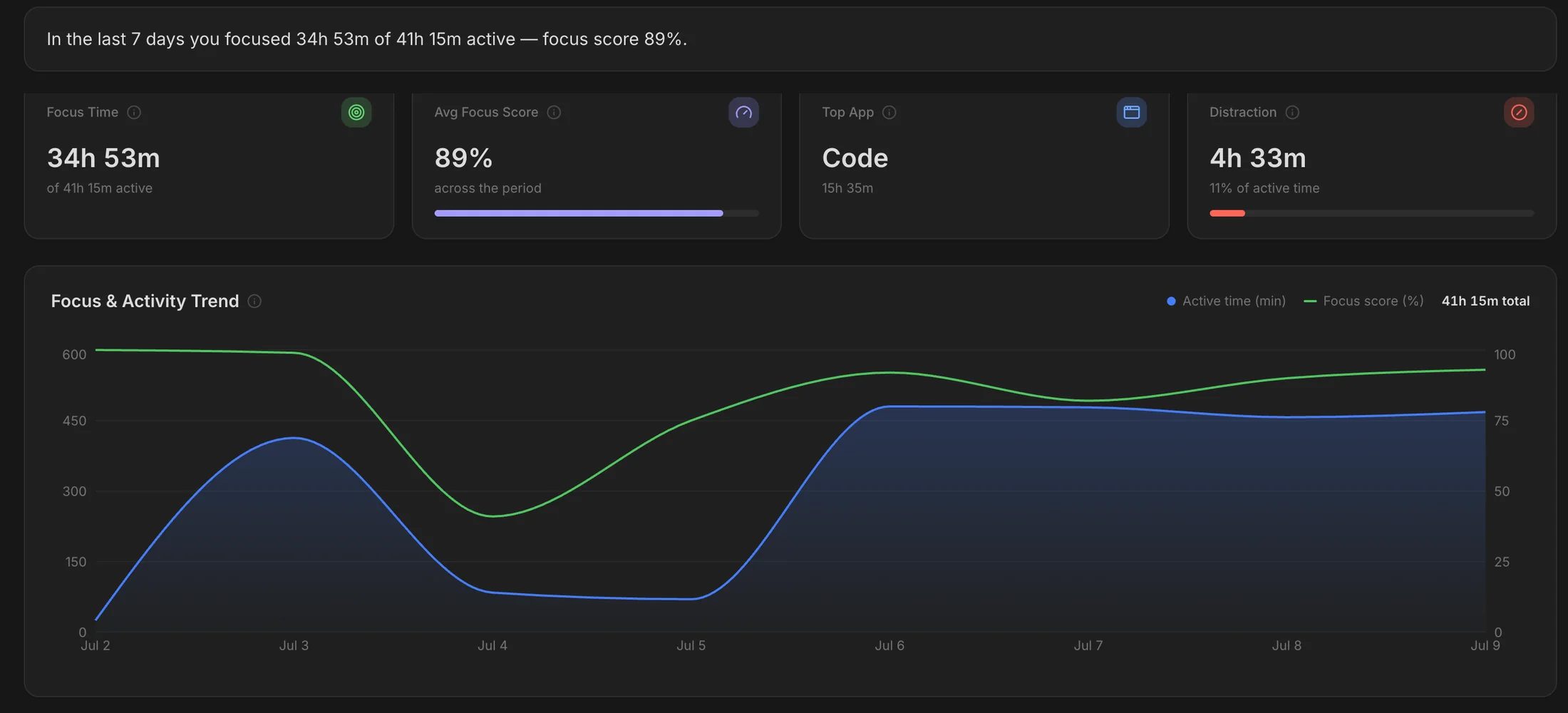This screenshot has height=713, width=1568.
Task: Open Focus & Activity Trend info icon
Action: (254, 302)
